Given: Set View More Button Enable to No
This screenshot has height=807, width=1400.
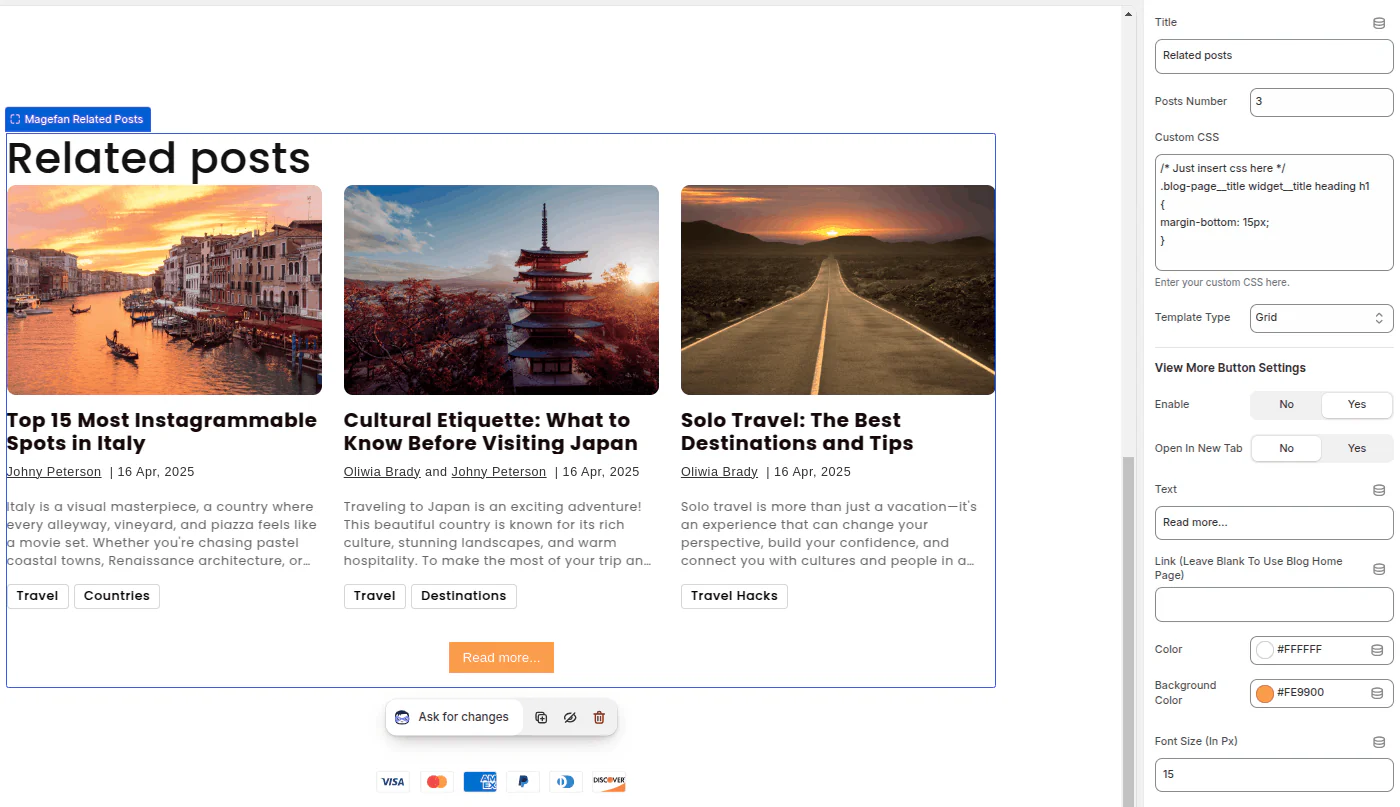Looking at the screenshot, I should 1286,405.
